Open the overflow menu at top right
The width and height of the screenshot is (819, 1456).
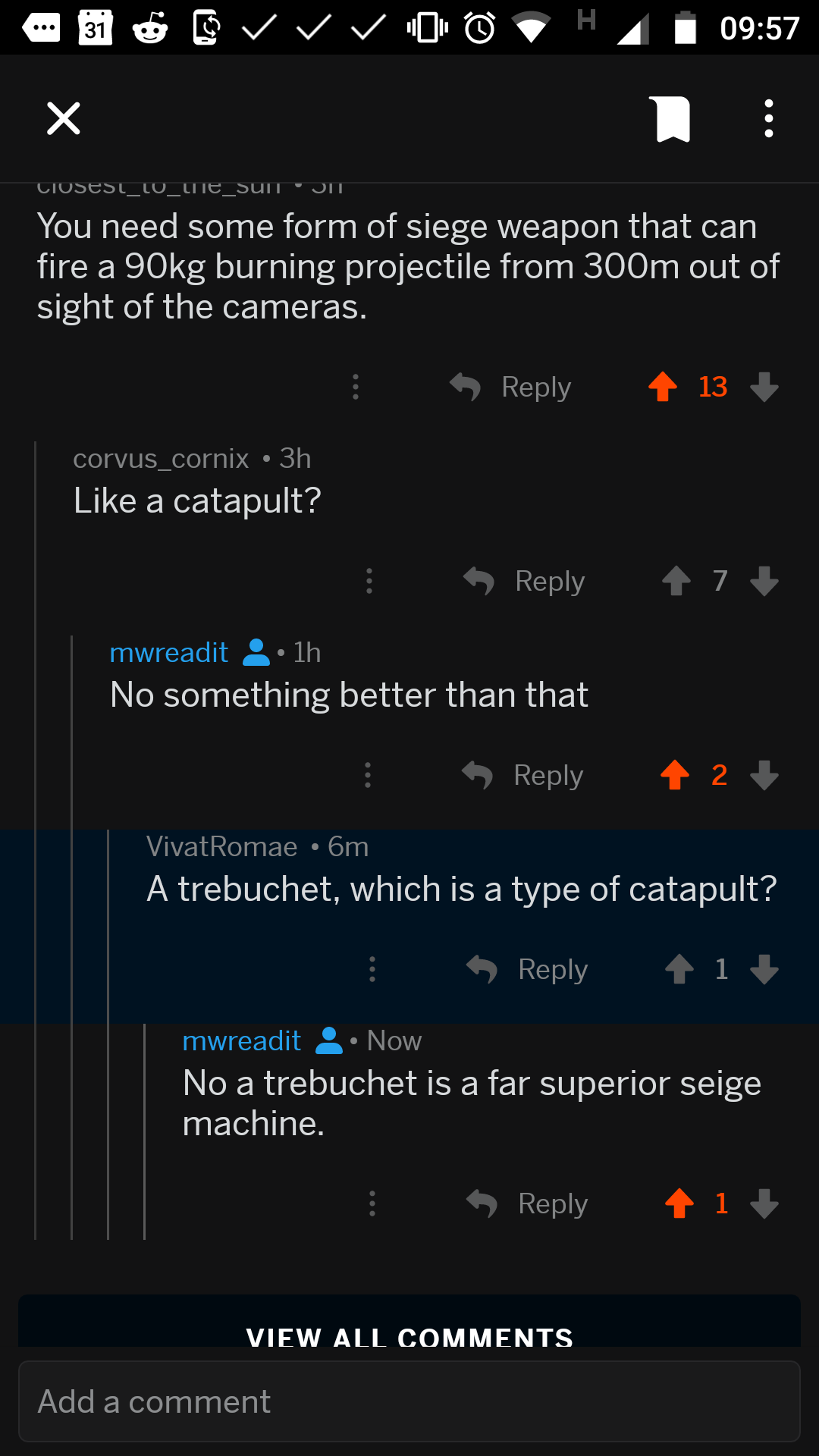tap(768, 118)
